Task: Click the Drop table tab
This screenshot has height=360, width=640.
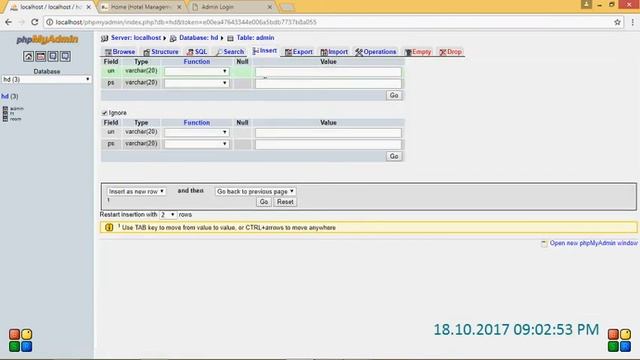Action: (x=451, y=52)
